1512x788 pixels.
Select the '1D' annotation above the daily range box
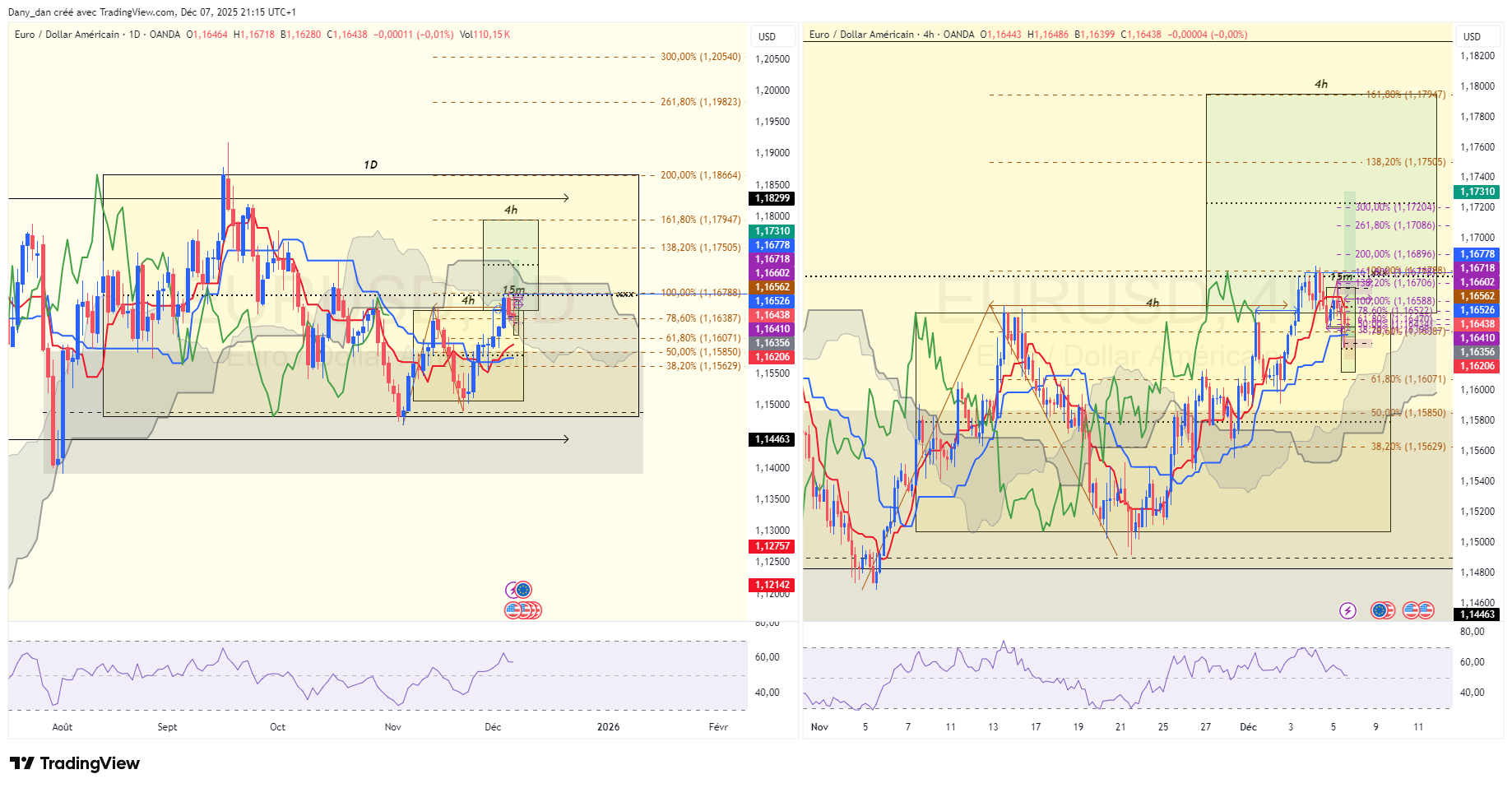[x=370, y=165]
